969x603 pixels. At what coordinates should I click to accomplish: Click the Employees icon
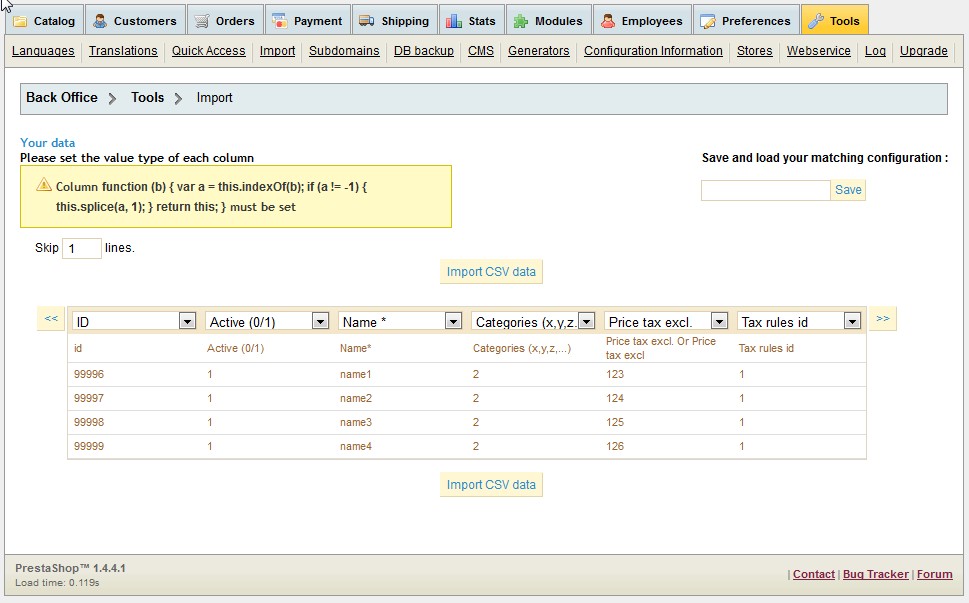coord(608,21)
